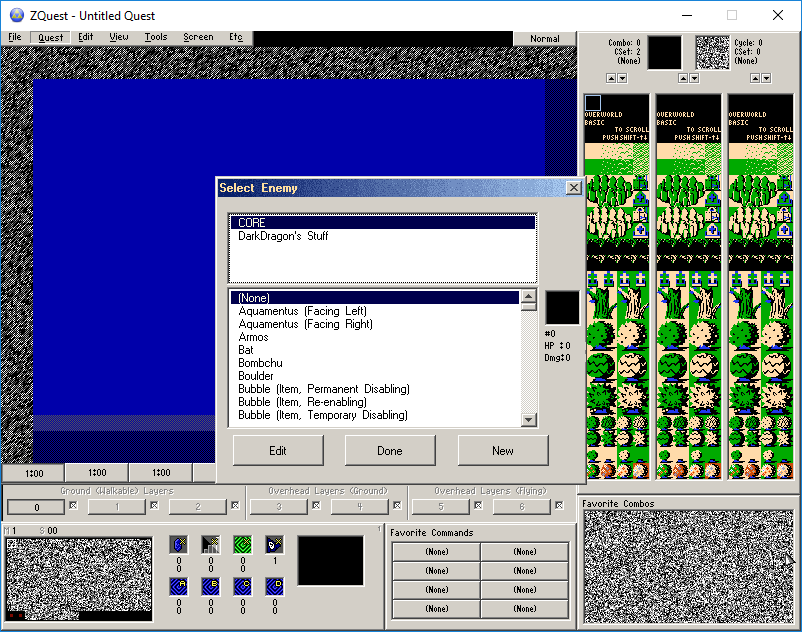Click the flag icon showing value 1

tap(275, 545)
